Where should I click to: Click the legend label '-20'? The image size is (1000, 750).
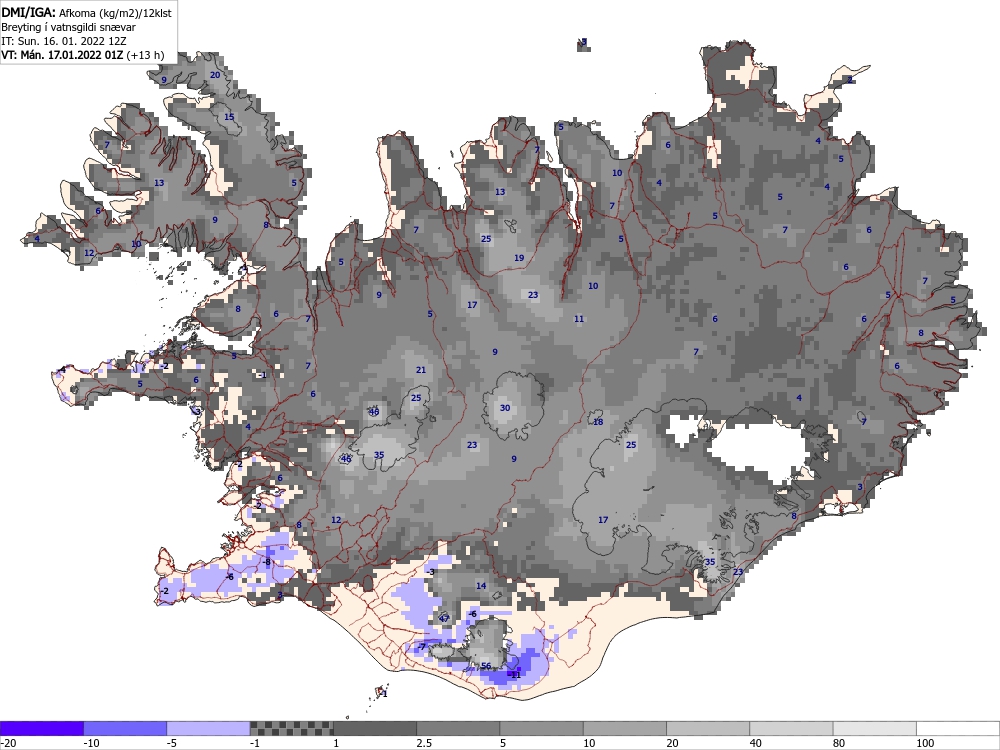(8, 743)
